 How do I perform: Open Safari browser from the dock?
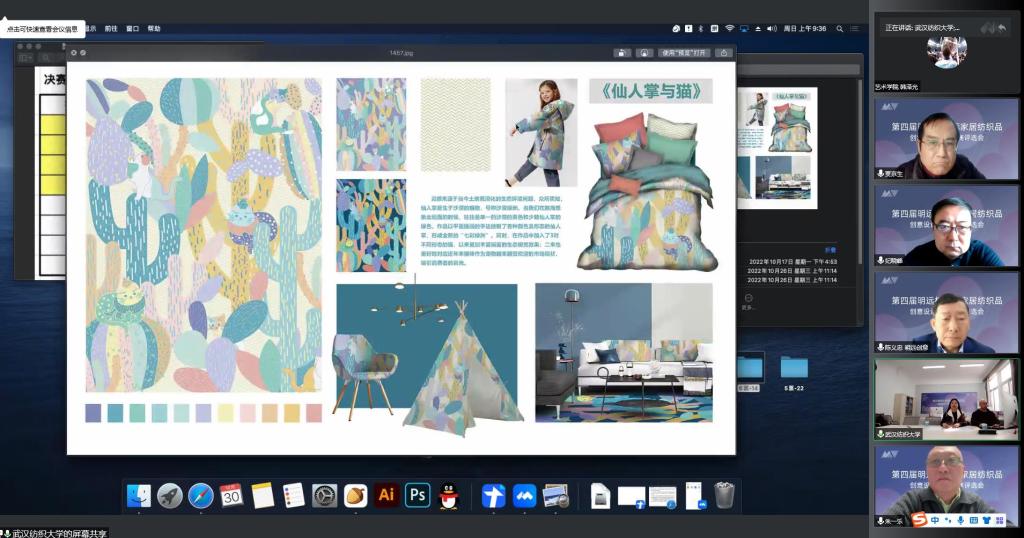click(x=201, y=495)
